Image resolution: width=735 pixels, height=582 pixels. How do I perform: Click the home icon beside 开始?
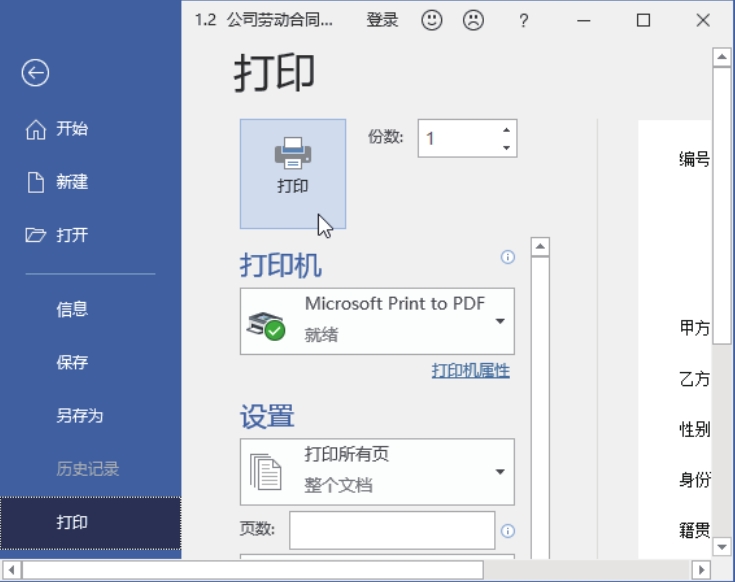coord(36,129)
